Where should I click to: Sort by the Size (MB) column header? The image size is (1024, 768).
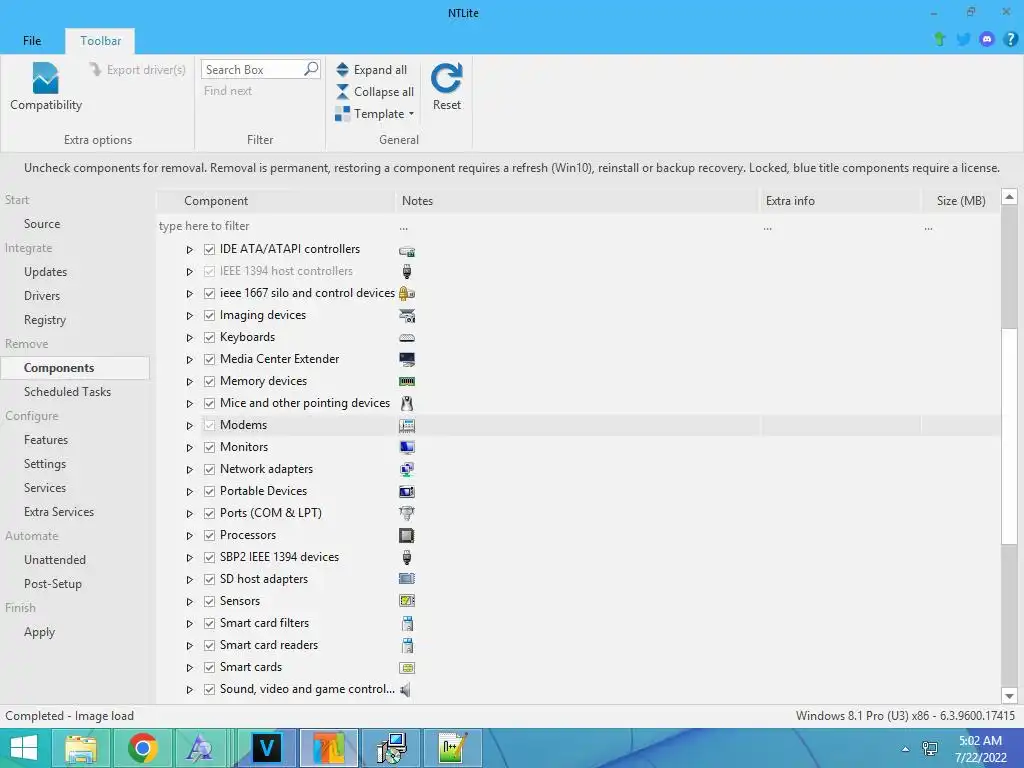(961, 201)
